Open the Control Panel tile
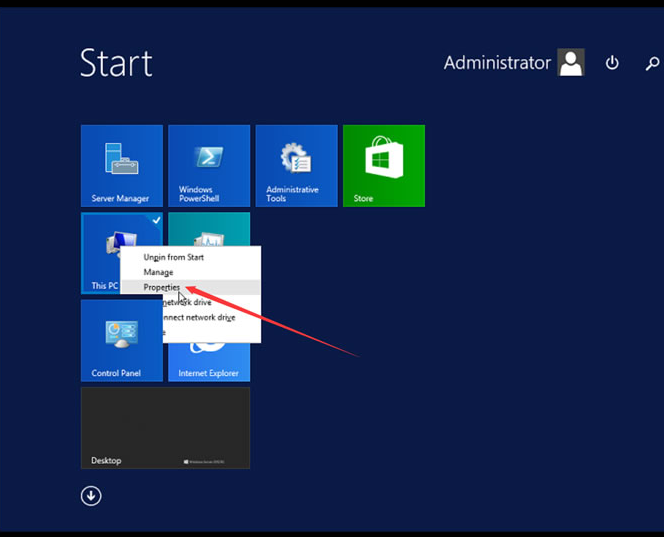The height and width of the screenshot is (537, 664). [x=121, y=340]
